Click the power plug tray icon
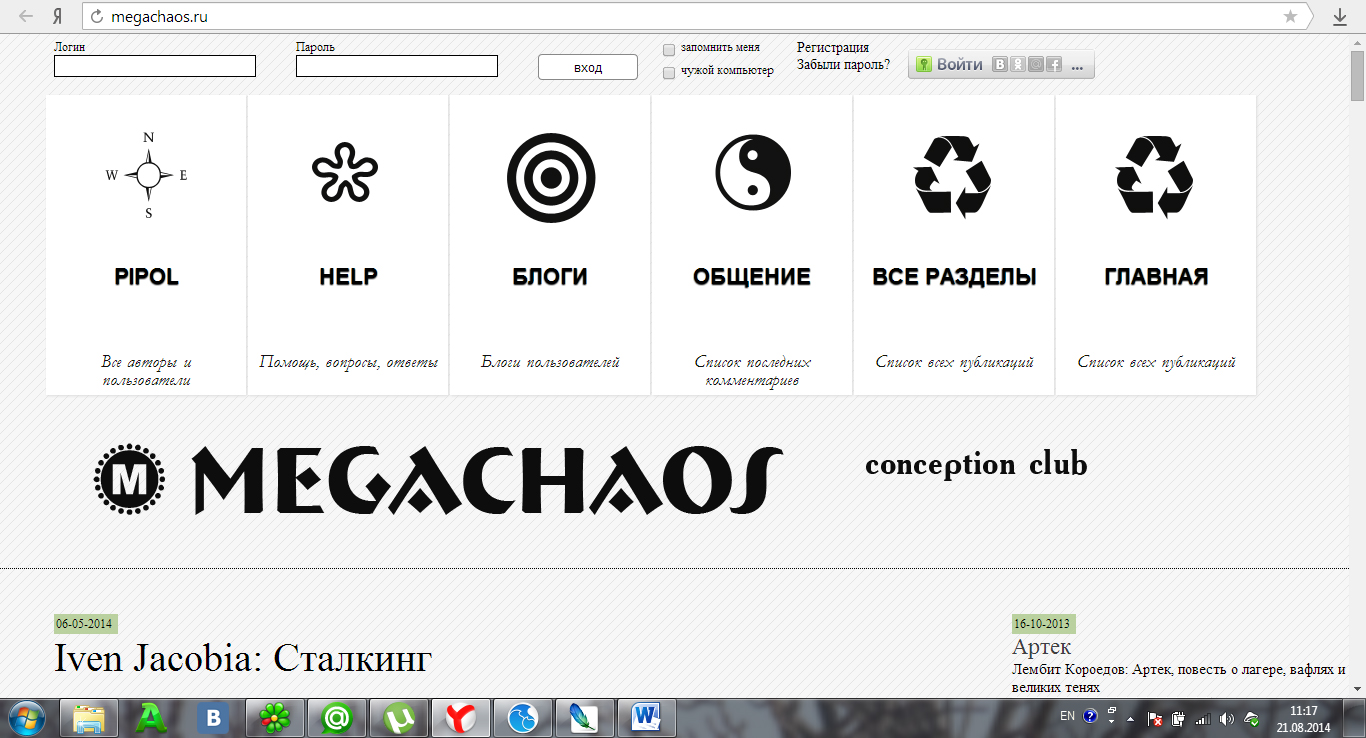This screenshot has width=1366, height=738. point(1179,718)
